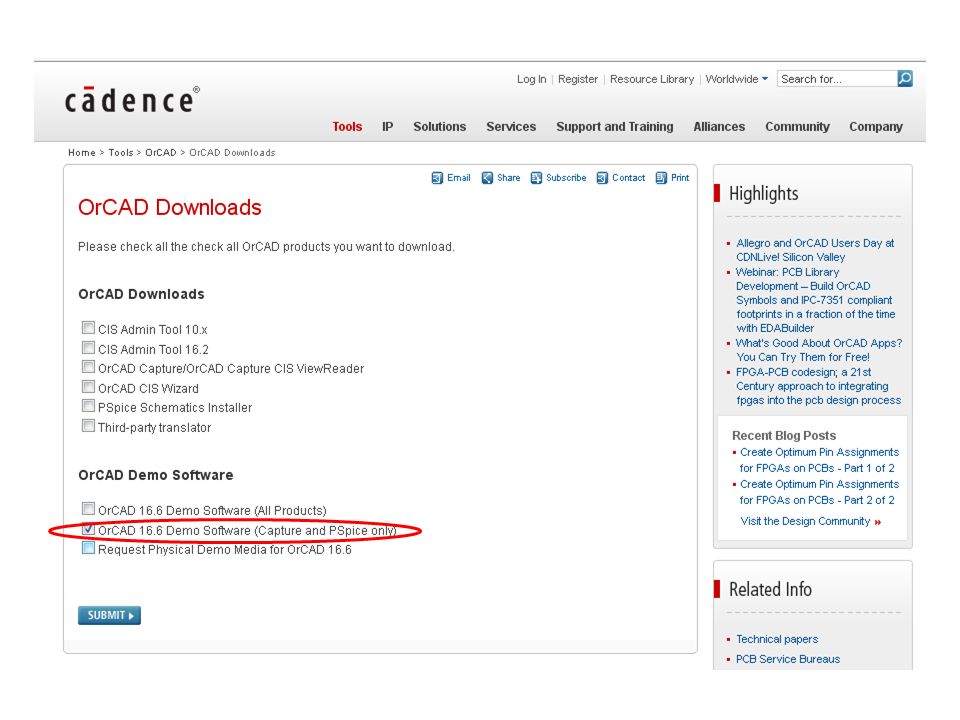Open the Company menu
The width and height of the screenshot is (960, 720).
click(x=876, y=127)
